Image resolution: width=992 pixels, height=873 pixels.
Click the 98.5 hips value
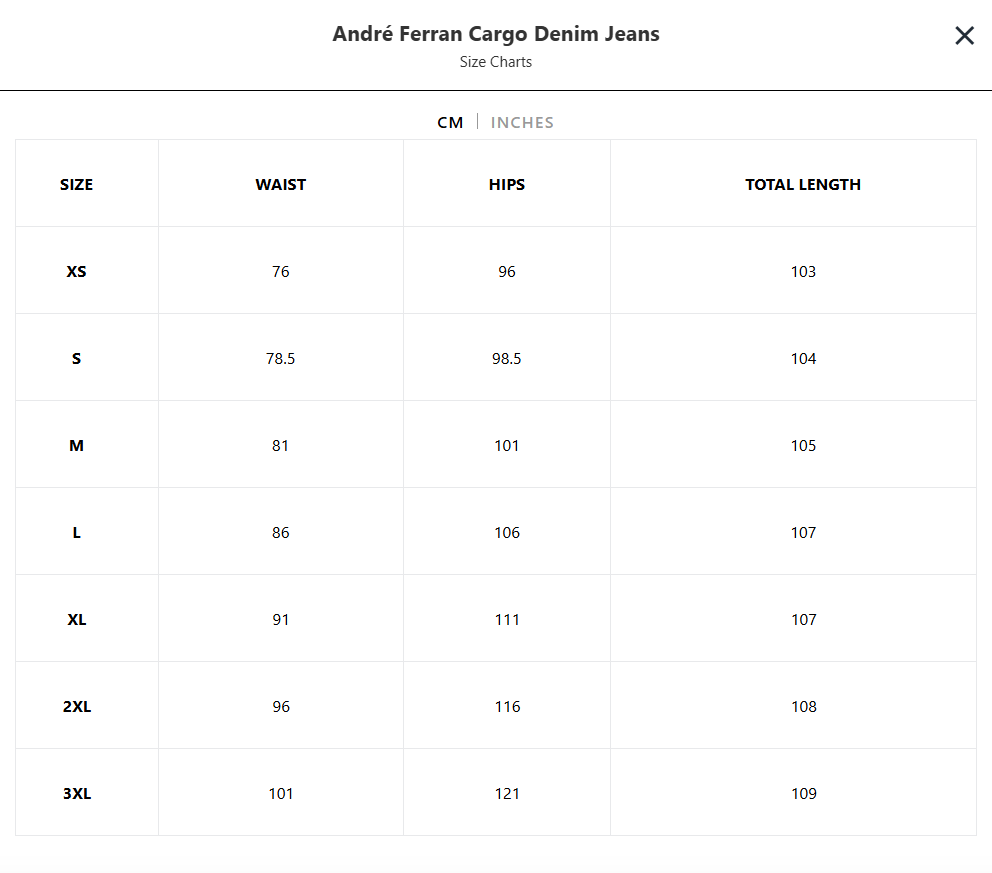point(507,359)
